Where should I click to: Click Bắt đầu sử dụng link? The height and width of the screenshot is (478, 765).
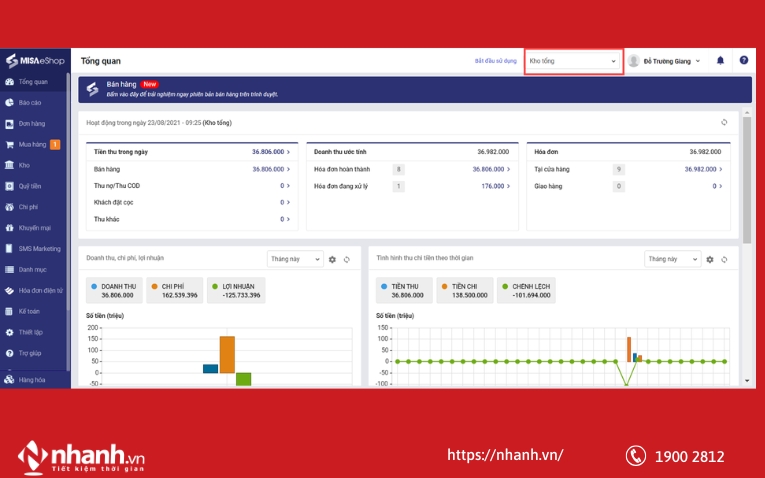(495, 61)
